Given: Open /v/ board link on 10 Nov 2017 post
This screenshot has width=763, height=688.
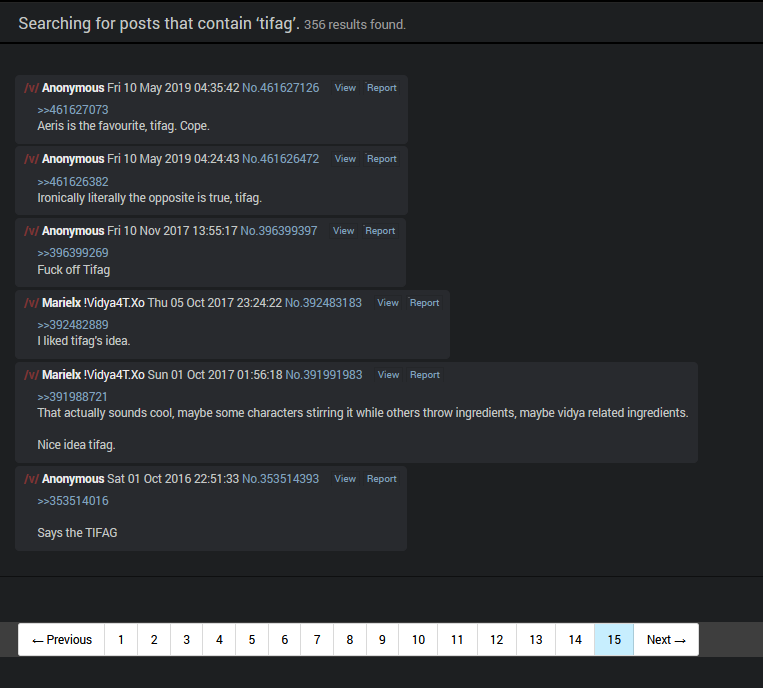Looking at the screenshot, I should point(32,231).
